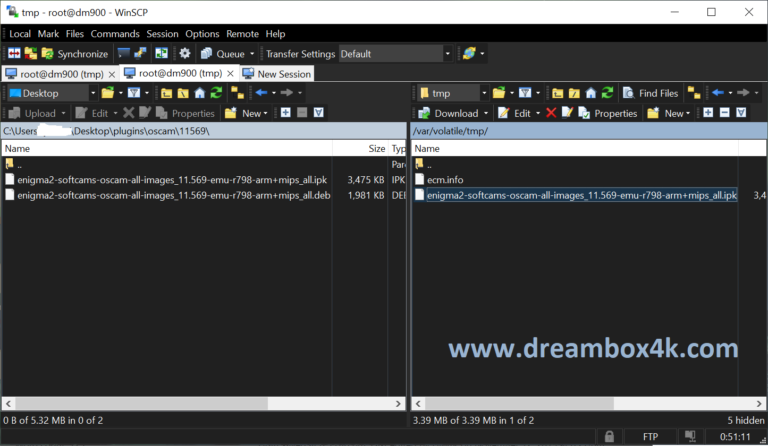Go to remote parent directory icon
This screenshot has width=768, height=446.
[x=557, y=93]
